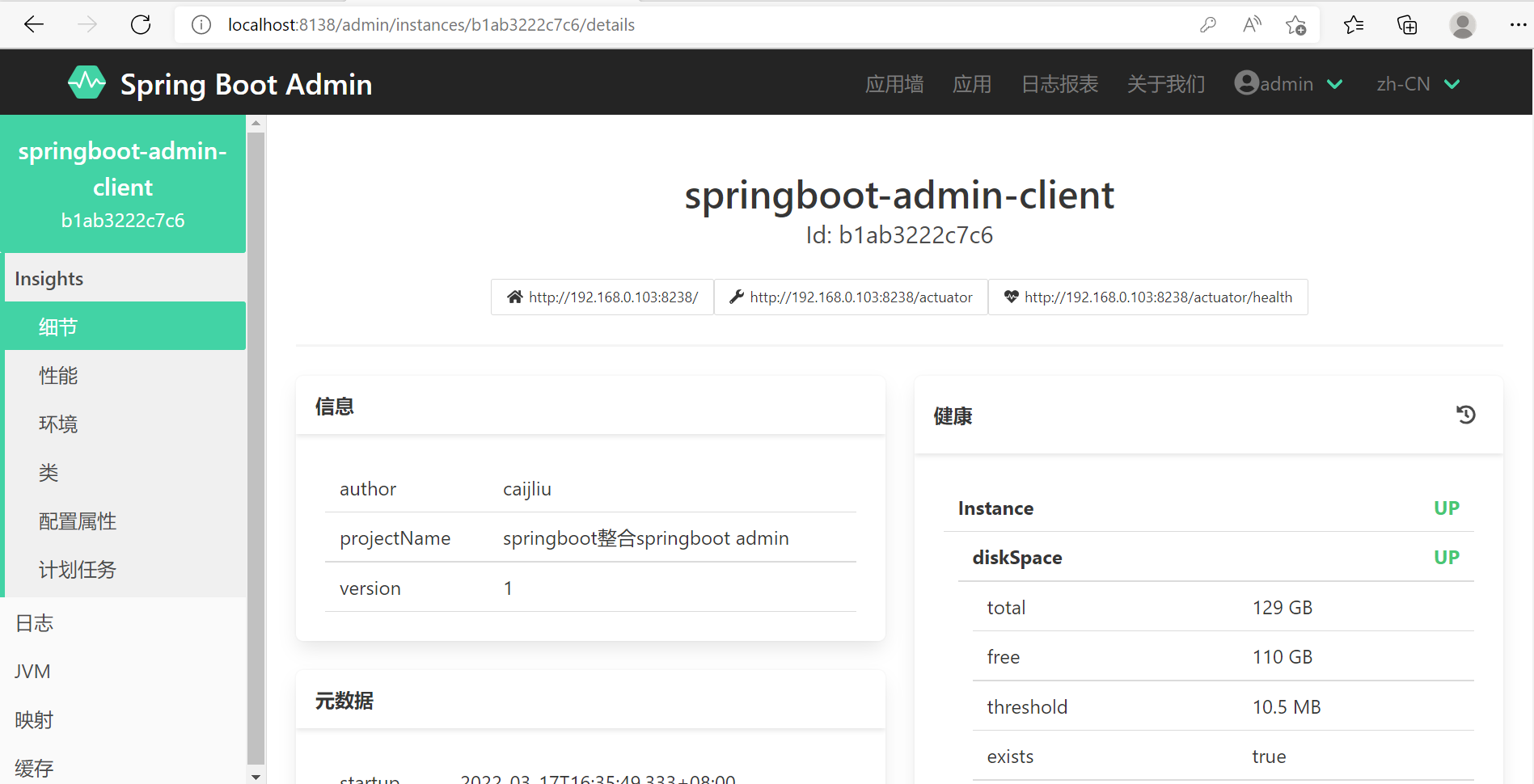Select the 环境 sidebar item
Image resolution: width=1534 pixels, height=784 pixels.
125,424
